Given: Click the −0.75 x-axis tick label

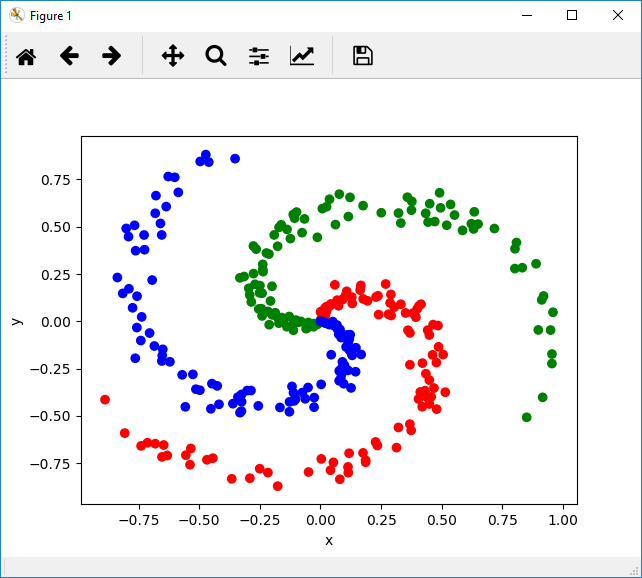Looking at the screenshot, I should (139, 520).
